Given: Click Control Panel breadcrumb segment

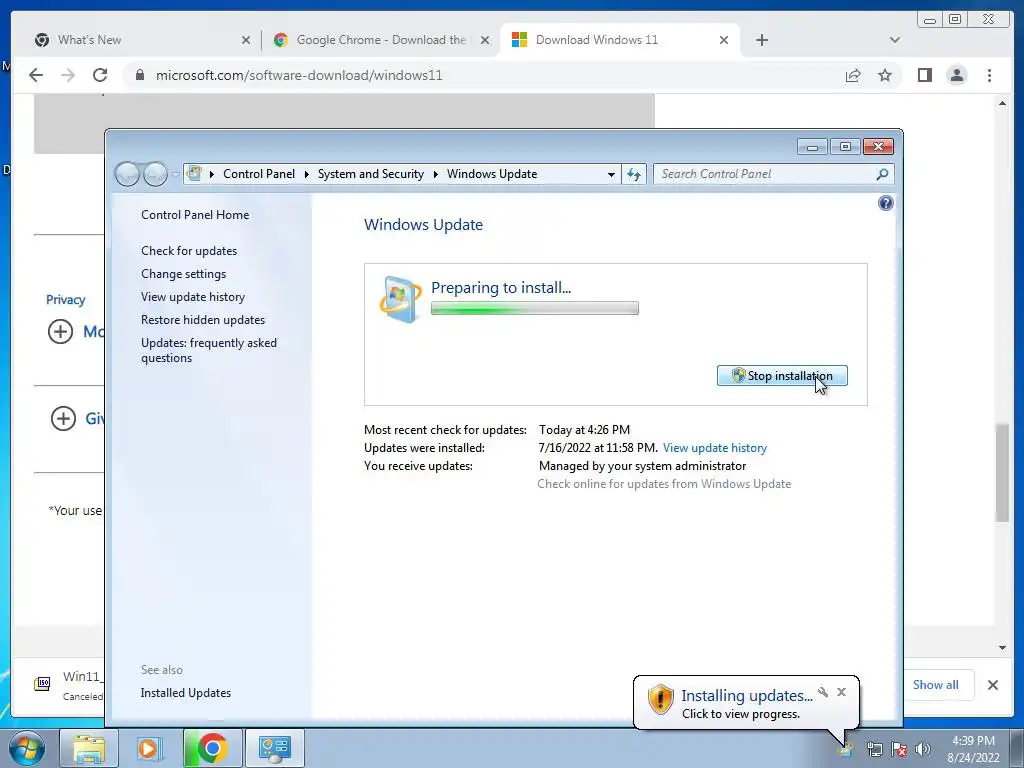Looking at the screenshot, I should pos(259,174).
